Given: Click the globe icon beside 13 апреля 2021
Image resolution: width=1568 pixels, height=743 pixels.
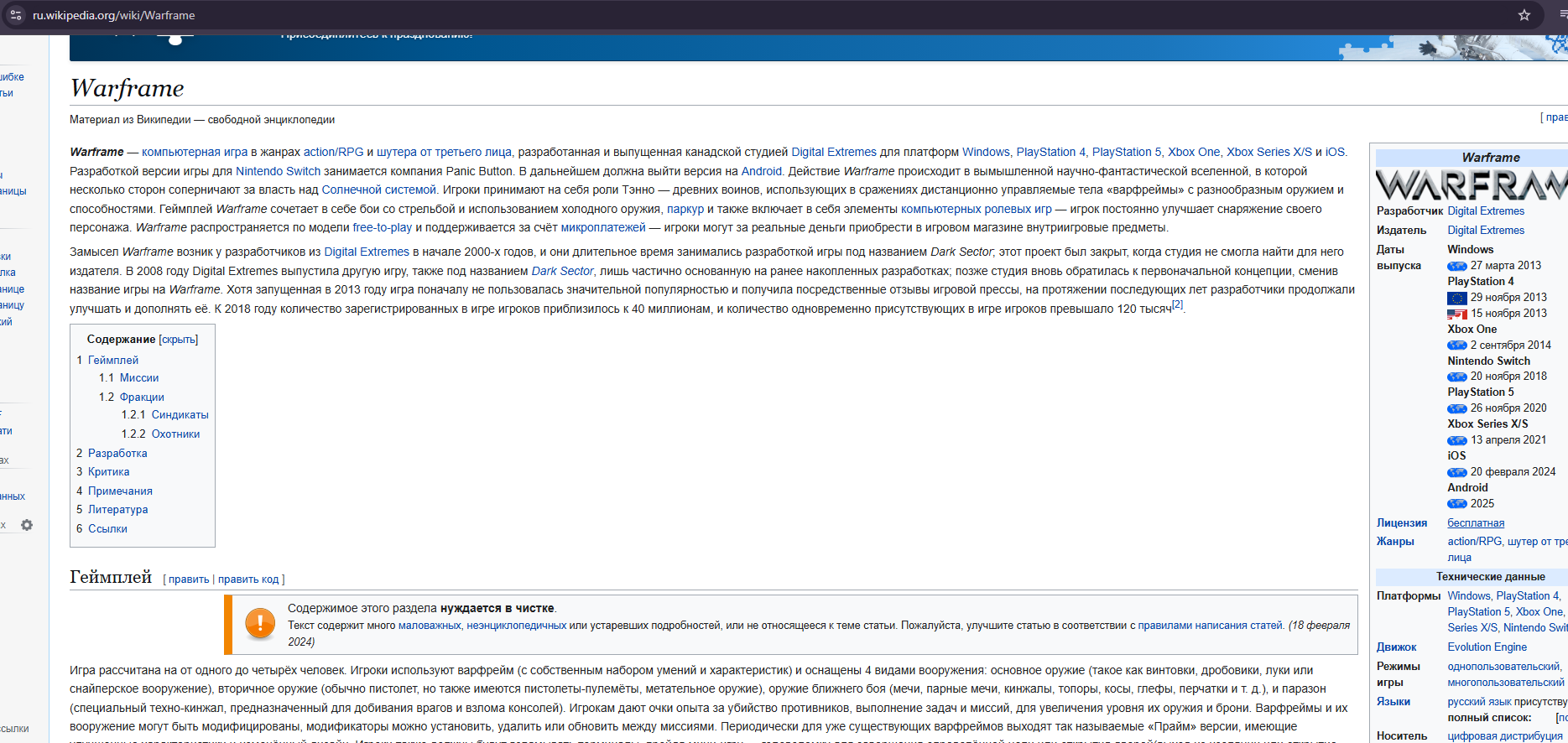Looking at the screenshot, I should pyautogui.click(x=1457, y=440).
